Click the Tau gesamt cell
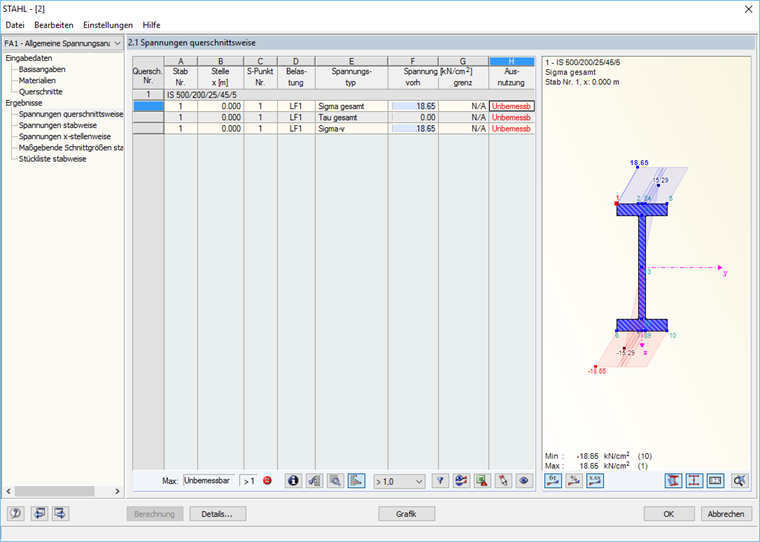The width and height of the screenshot is (760, 542). pyautogui.click(x=351, y=117)
